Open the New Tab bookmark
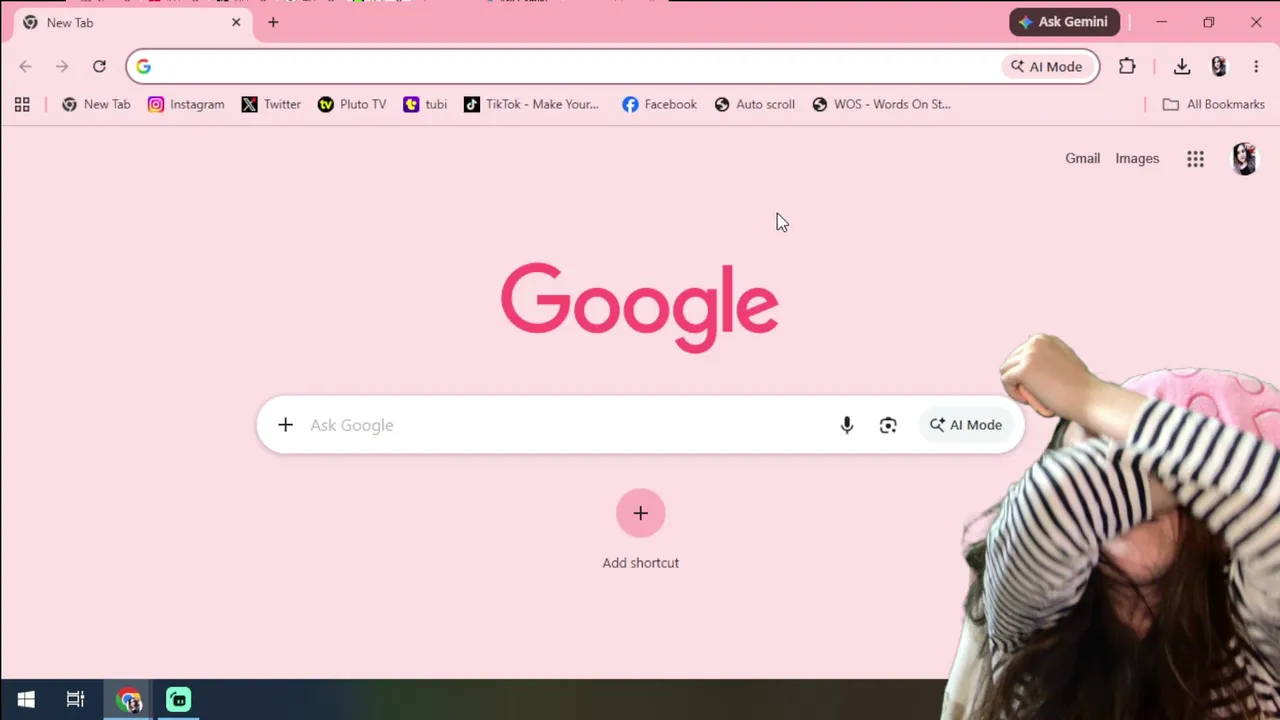 coord(96,104)
